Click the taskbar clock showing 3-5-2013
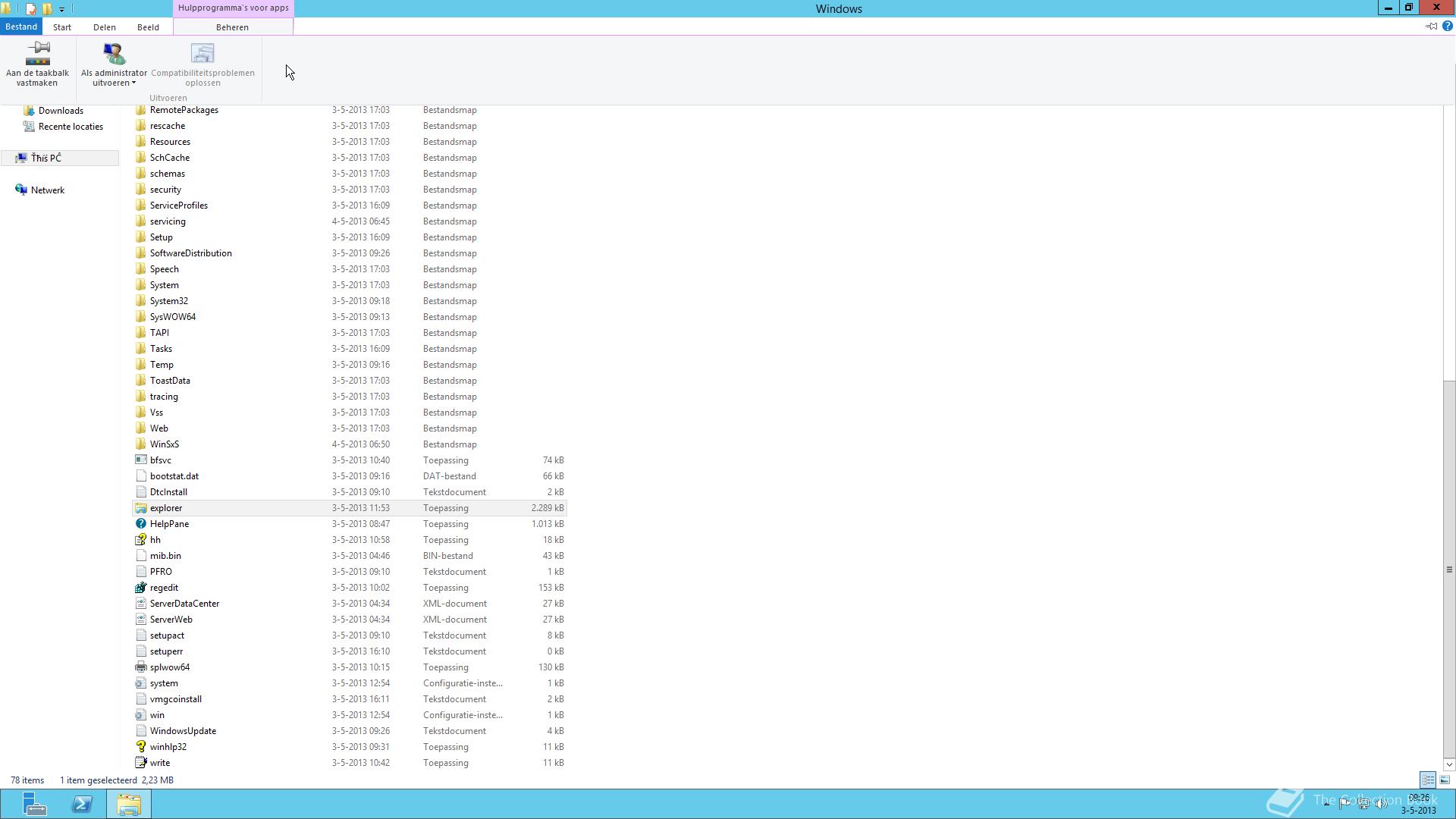Viewport: 1456px width, 819px height. (x=1418, y=804)
